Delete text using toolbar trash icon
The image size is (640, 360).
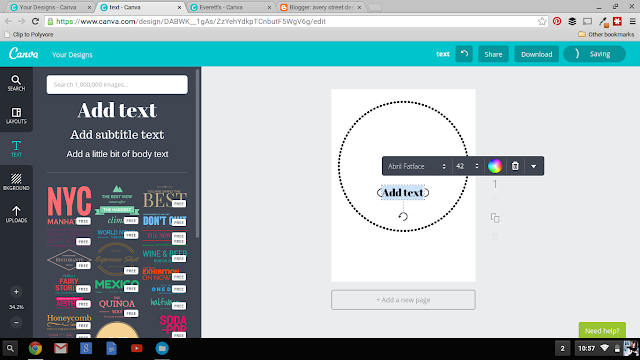click(x=515, y=166)
